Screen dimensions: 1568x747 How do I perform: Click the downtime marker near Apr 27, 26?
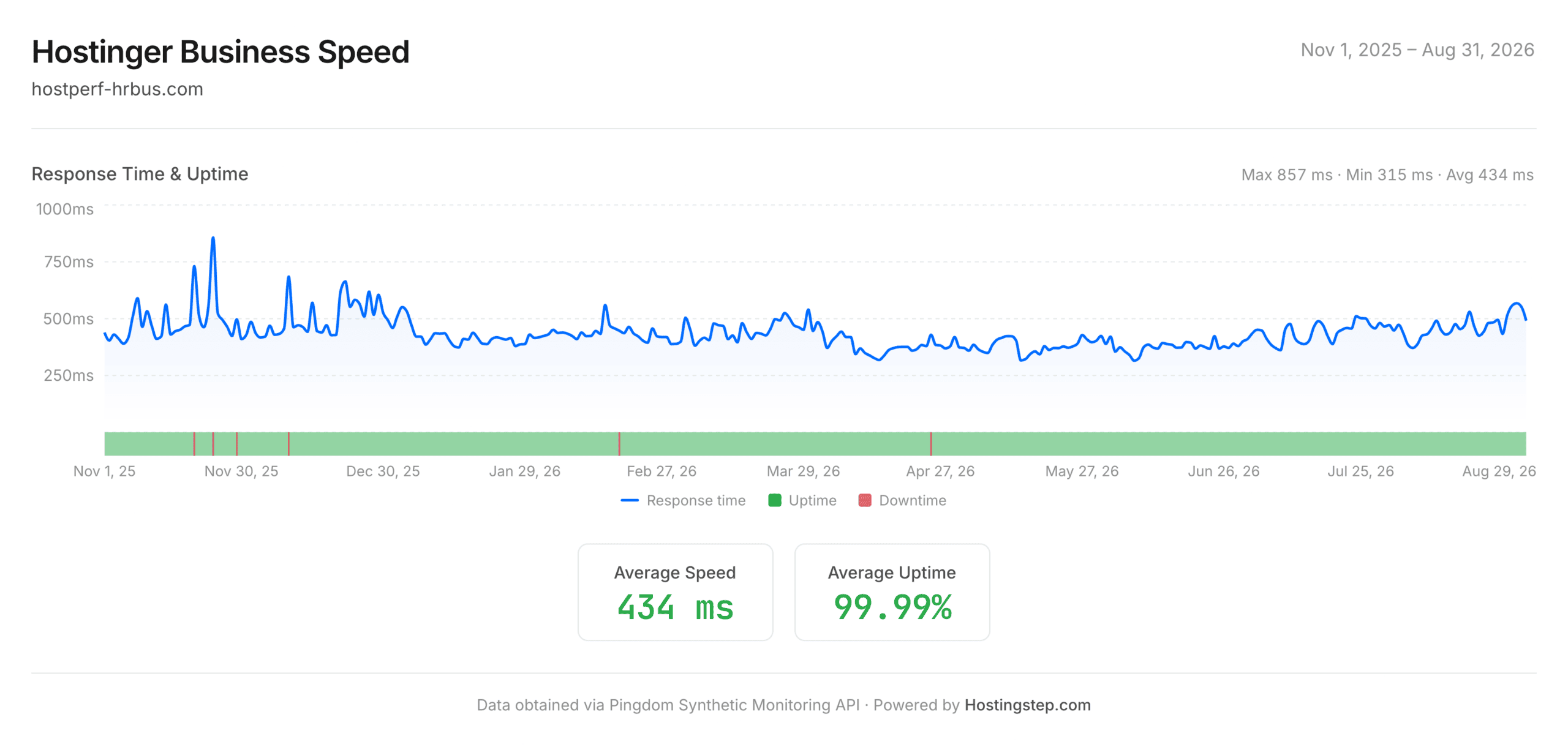point(931,443)
